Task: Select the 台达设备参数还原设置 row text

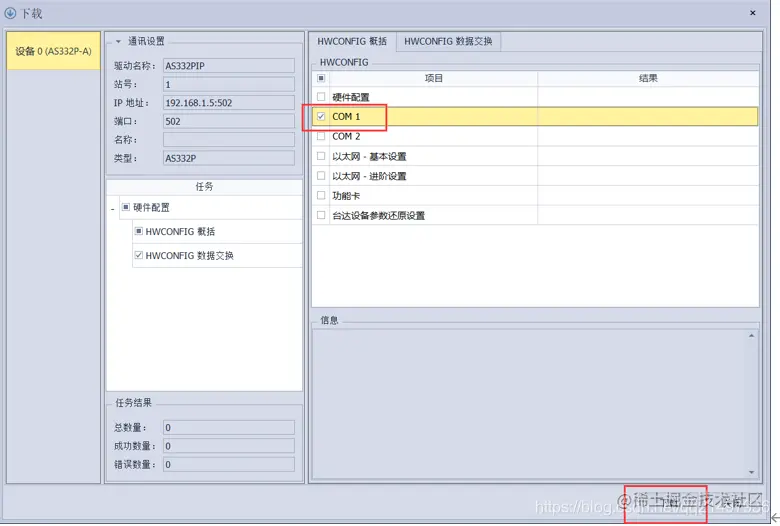Action: pos(379,215)
